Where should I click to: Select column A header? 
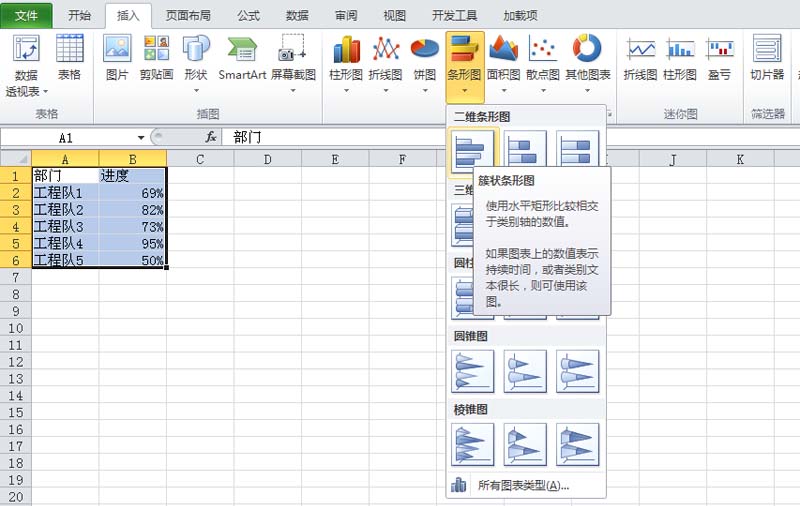click(x=65, y=159)
